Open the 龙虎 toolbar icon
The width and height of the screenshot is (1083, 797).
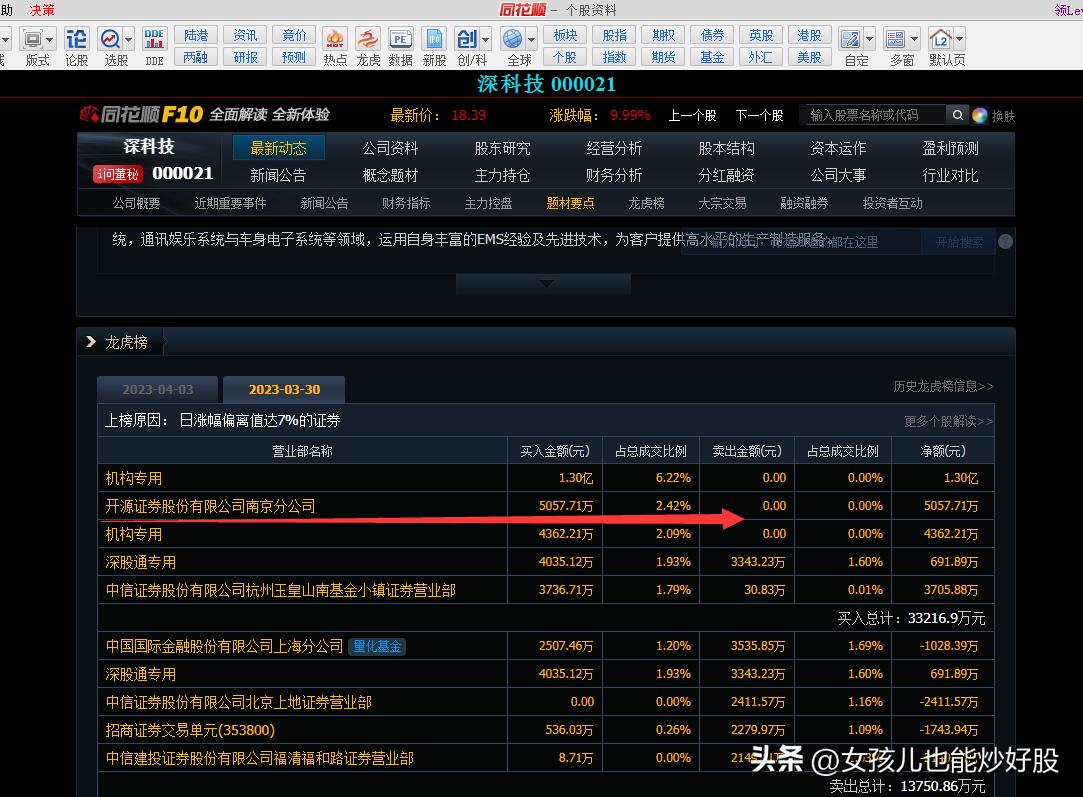click(x=368, y=40)
